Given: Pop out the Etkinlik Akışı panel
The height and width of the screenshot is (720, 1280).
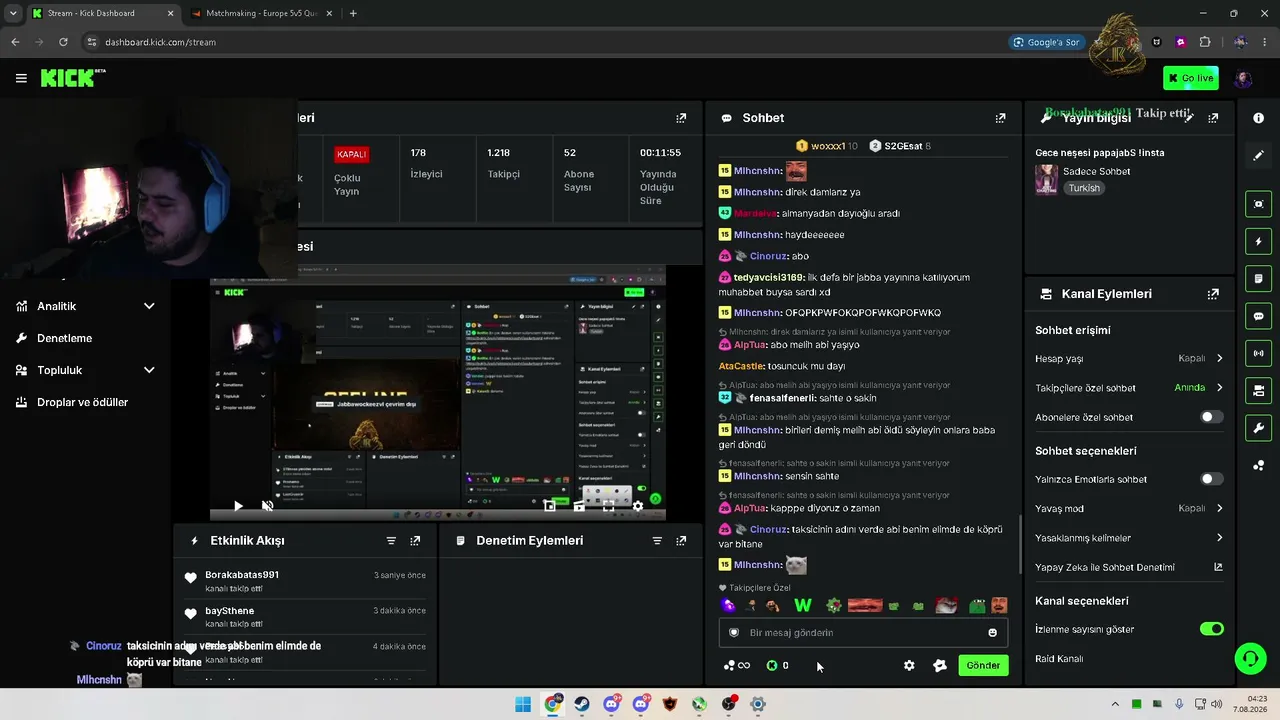Looking at the screenshot, I should [x=415, y=541].
